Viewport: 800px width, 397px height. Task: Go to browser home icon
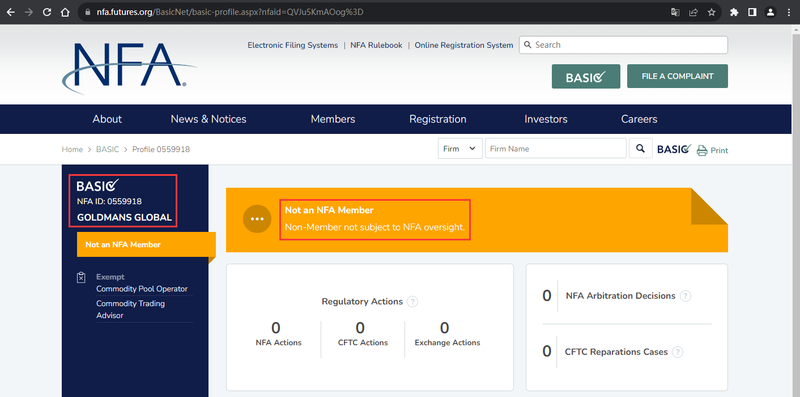pyautogui.click(x=65, y=12)
